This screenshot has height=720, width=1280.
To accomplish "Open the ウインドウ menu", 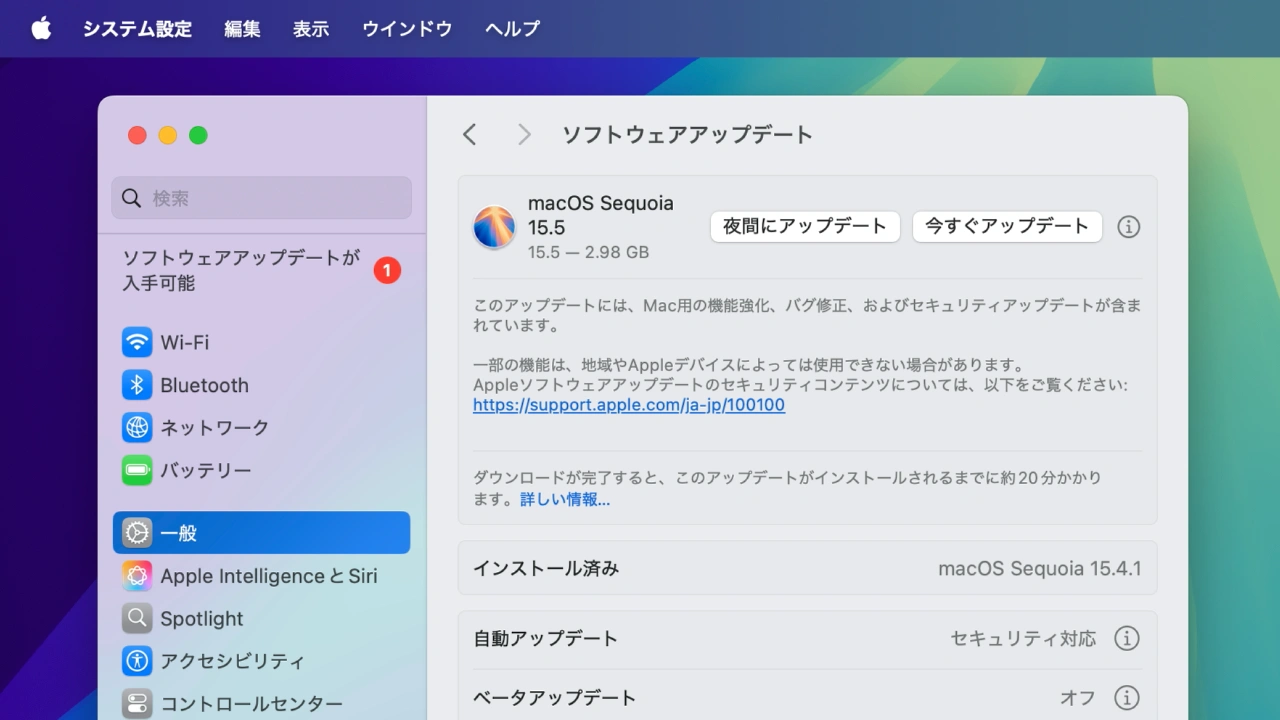I will click(407, 29).
